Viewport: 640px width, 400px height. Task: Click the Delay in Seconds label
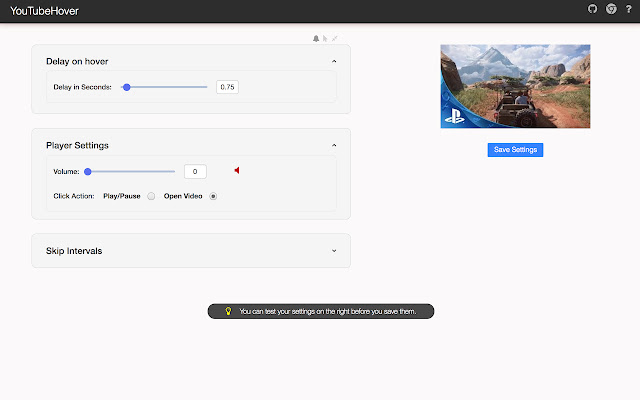[82, 87]
